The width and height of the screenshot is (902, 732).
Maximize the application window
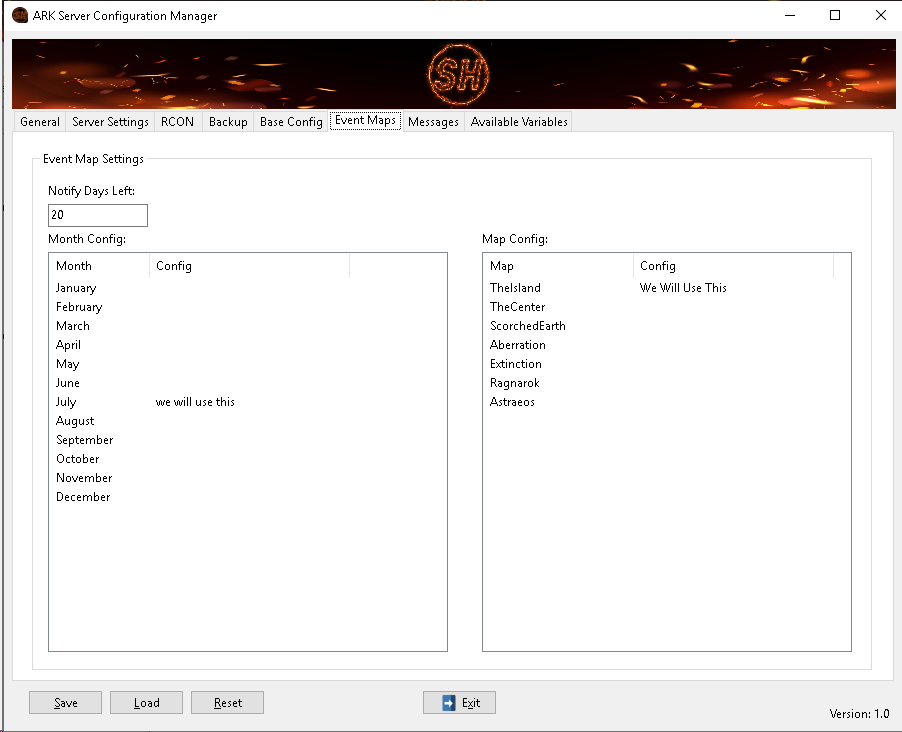point(834,15)
